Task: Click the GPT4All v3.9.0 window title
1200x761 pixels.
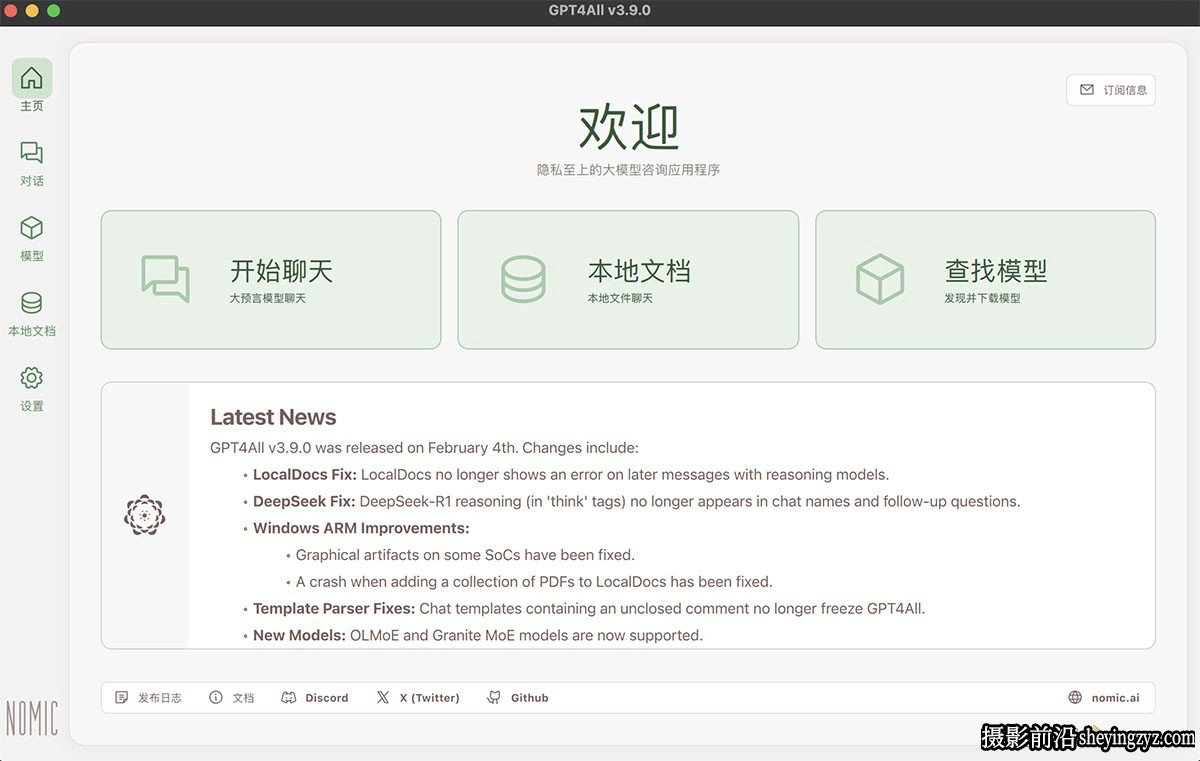Action: [x=600, y=11]
